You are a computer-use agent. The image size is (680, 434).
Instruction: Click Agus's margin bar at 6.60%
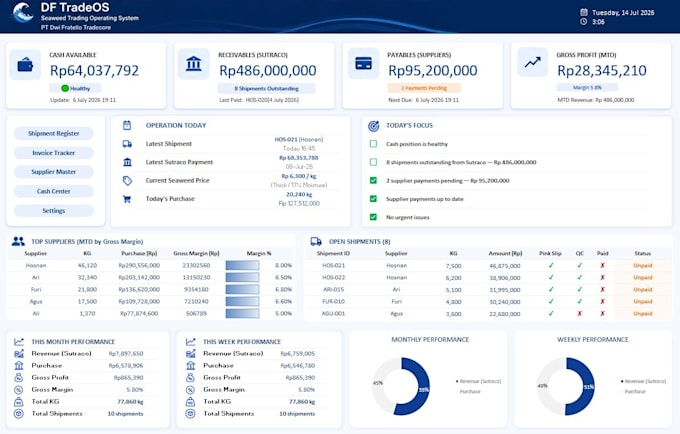tap(242, 301)
